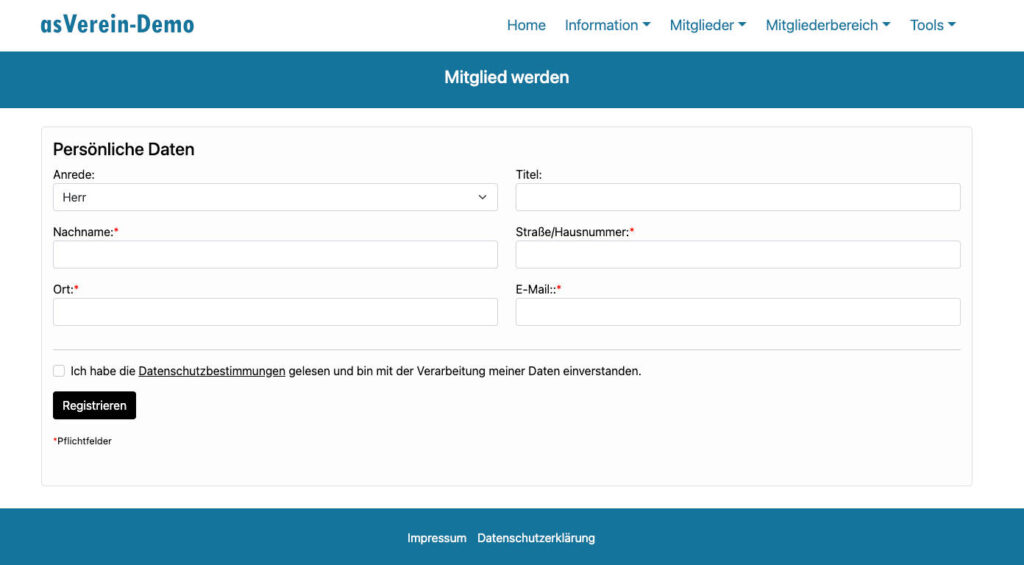
Task: Focus the E-Mail input field
Action: pos(737,312)
